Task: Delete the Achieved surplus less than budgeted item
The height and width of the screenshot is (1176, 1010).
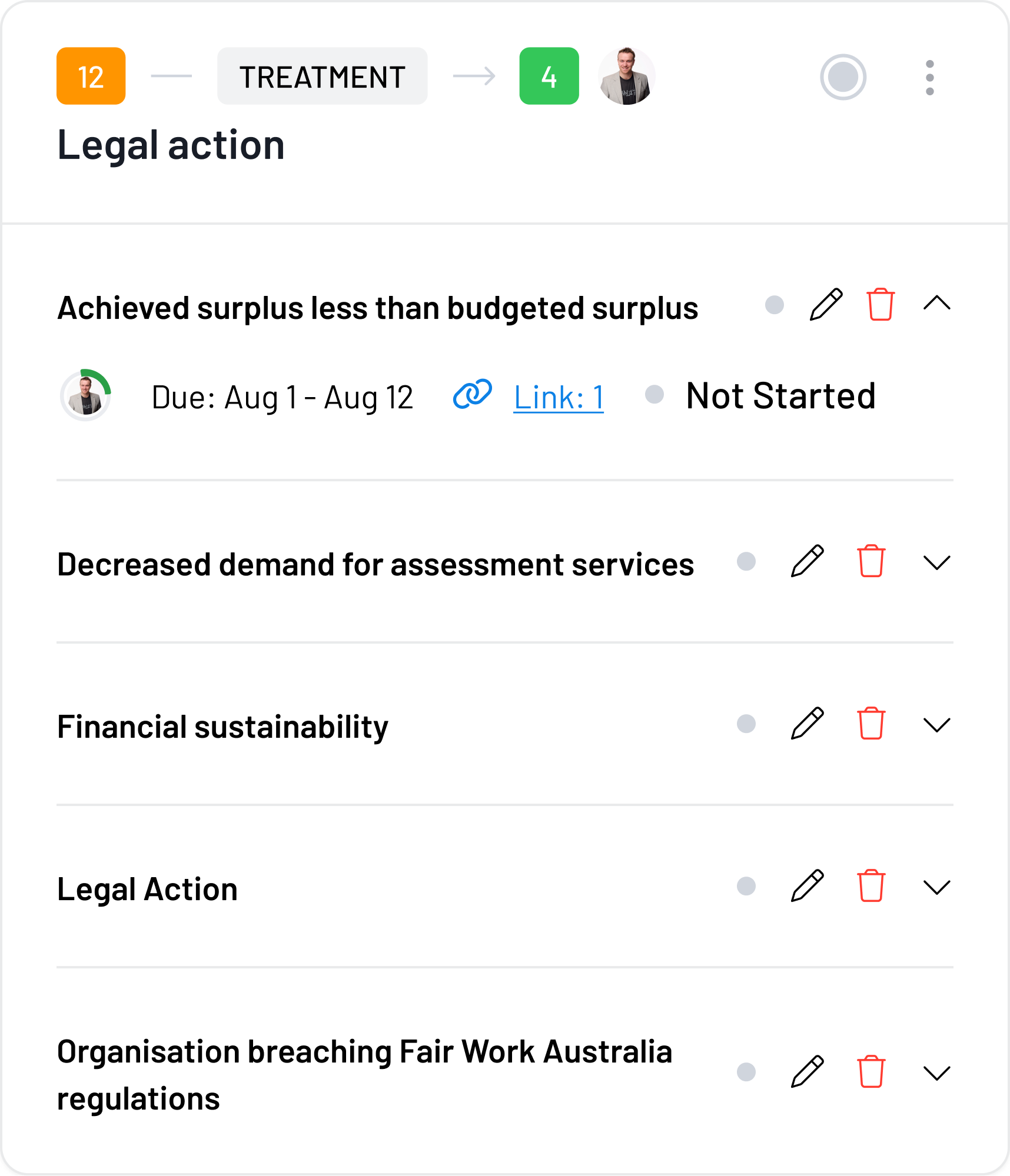Action: (880, 305)
